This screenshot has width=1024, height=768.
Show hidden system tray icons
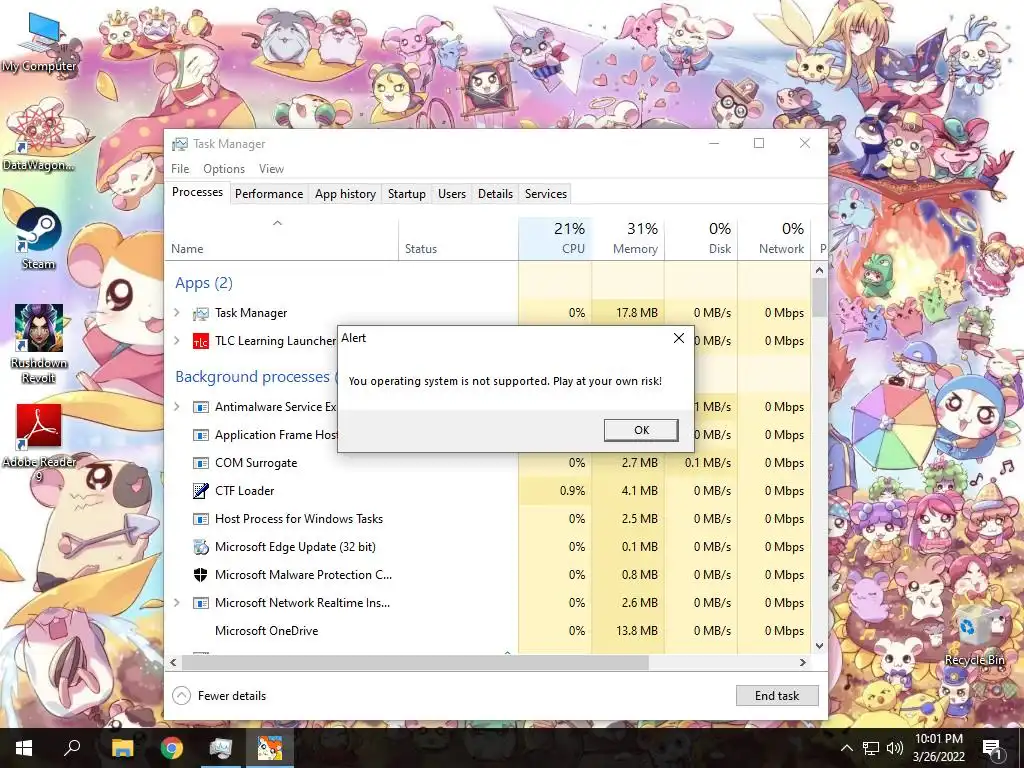[x=846, y=748]
